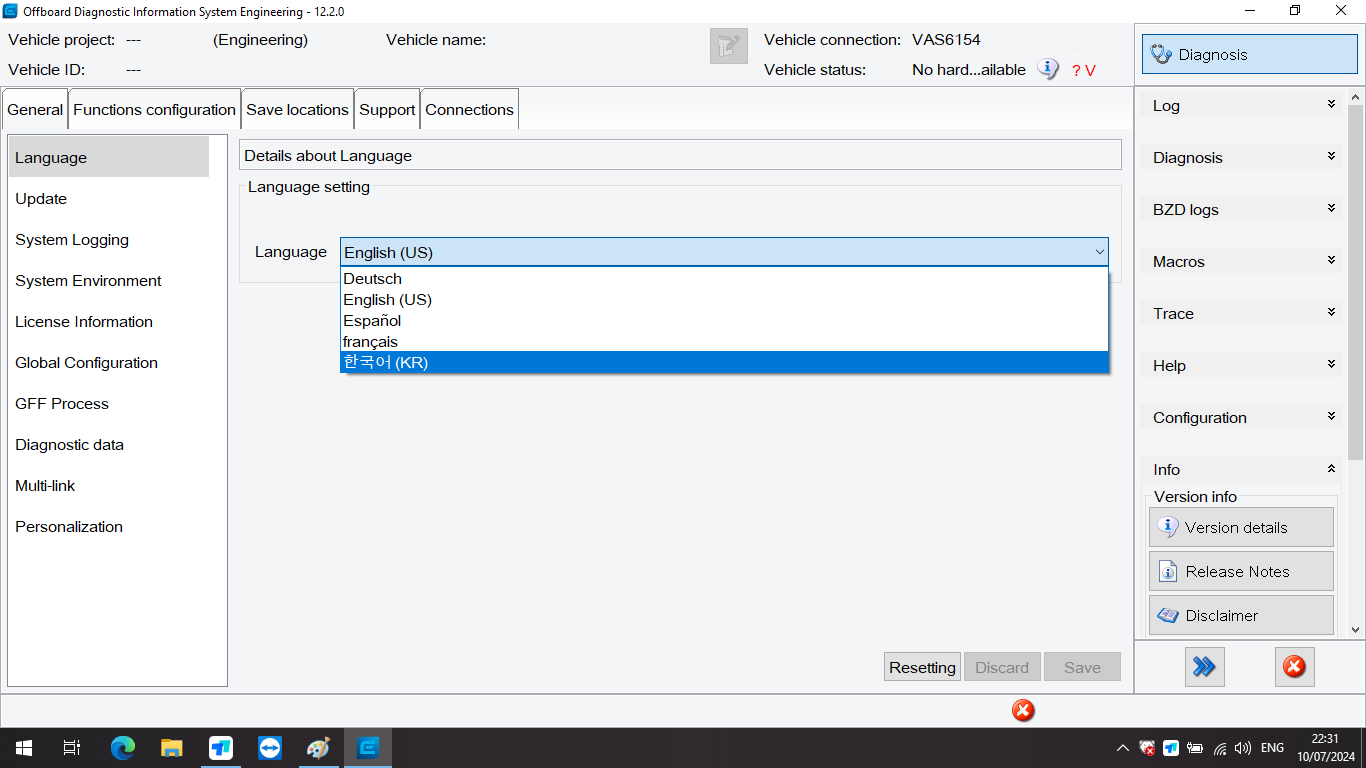
Task: Open TeamViewer from the taskbar
Action: (x=269, y=748)
